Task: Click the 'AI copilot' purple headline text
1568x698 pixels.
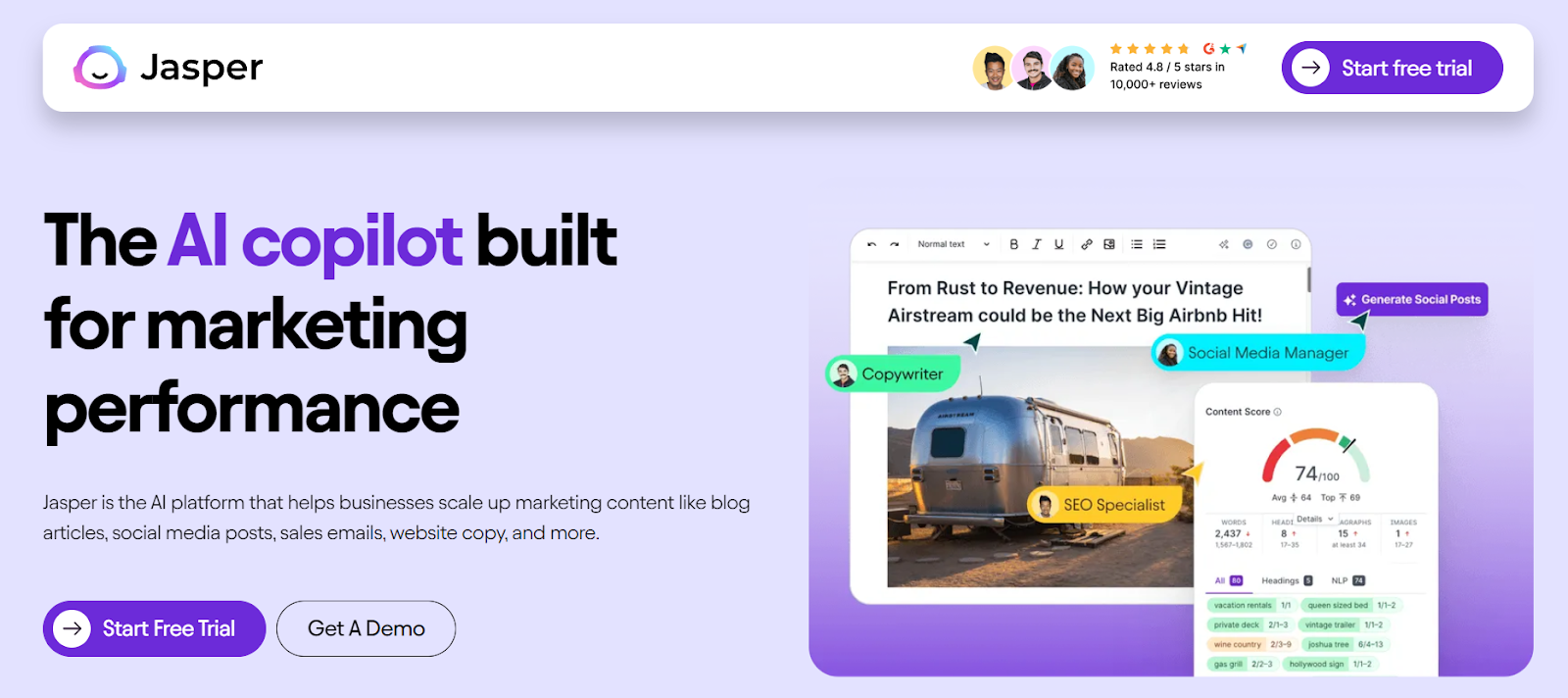Action: (315, 240)
